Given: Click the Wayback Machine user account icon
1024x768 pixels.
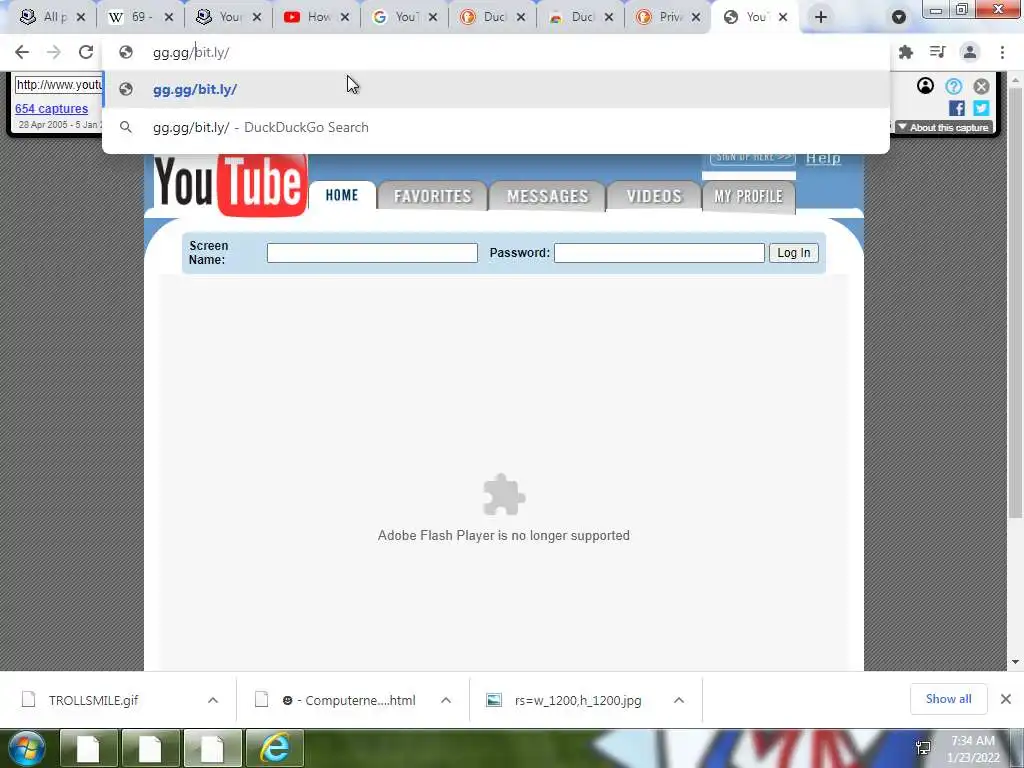Looking at the screenshot, I should coord(925,86).
